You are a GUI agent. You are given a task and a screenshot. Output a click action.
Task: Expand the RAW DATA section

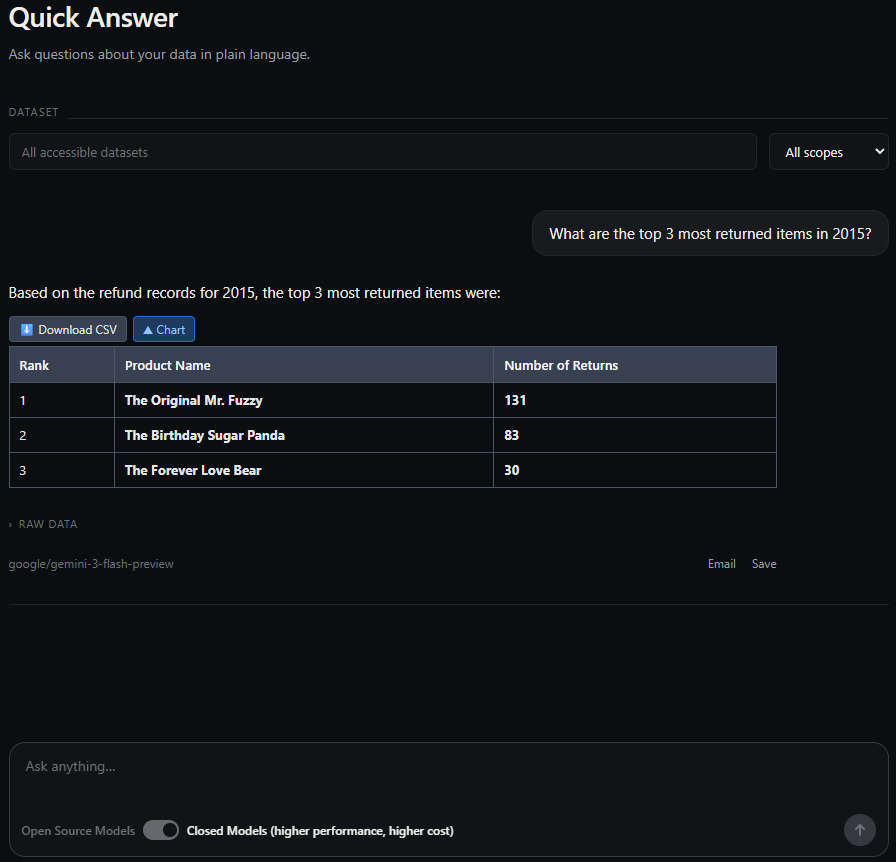click(43, 524)
